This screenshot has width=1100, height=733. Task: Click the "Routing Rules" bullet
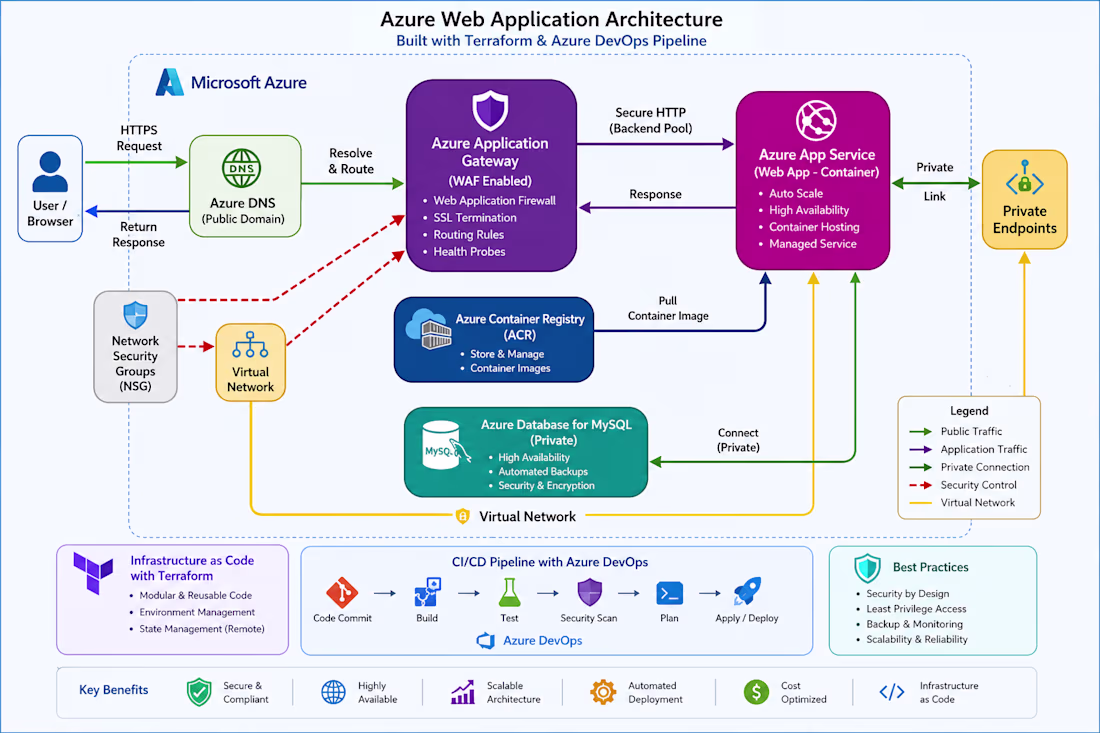tap(469, 234)
